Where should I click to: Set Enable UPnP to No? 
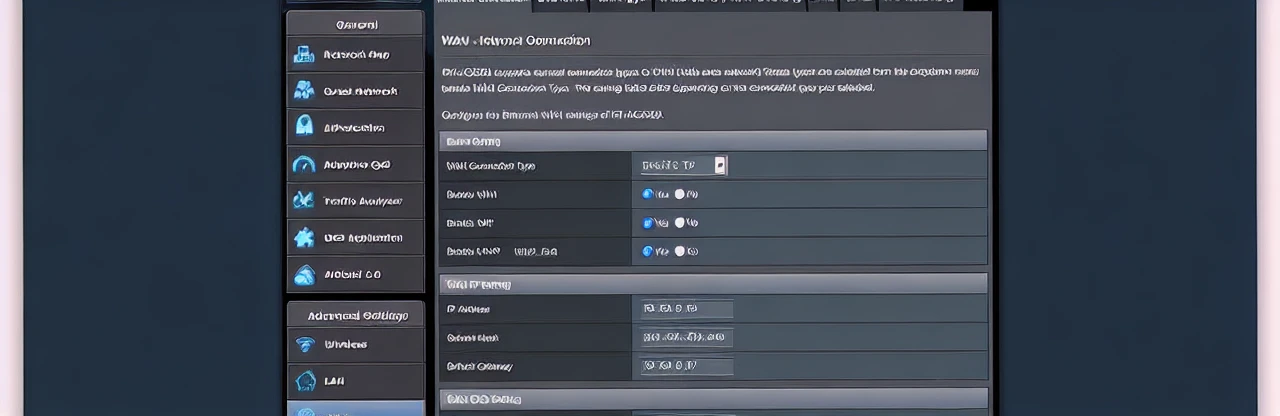pos(680,252)
